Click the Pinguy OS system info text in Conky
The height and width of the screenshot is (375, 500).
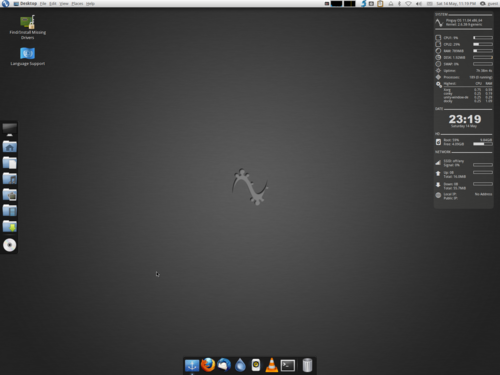(464, 22)
